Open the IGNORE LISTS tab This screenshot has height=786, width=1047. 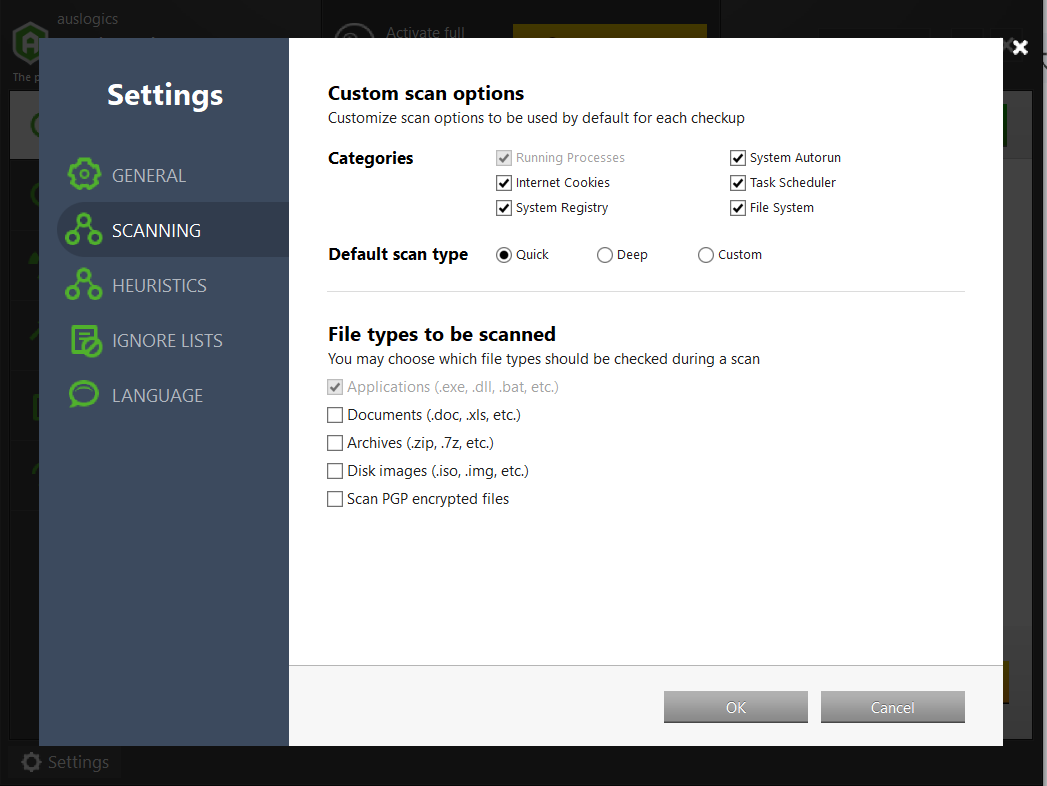(166, 340)
